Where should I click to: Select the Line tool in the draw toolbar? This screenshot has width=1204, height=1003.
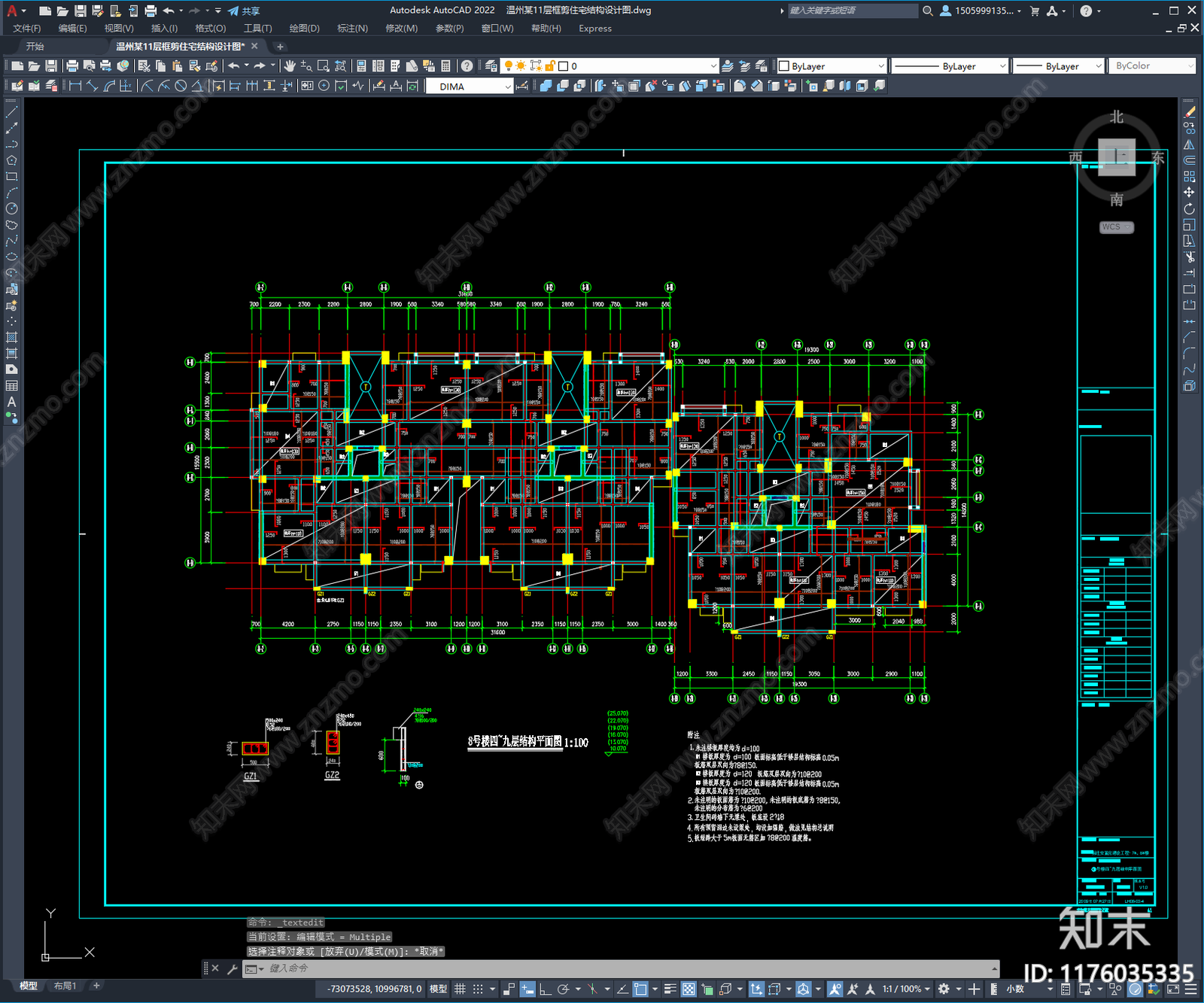(x=11, y=111)
